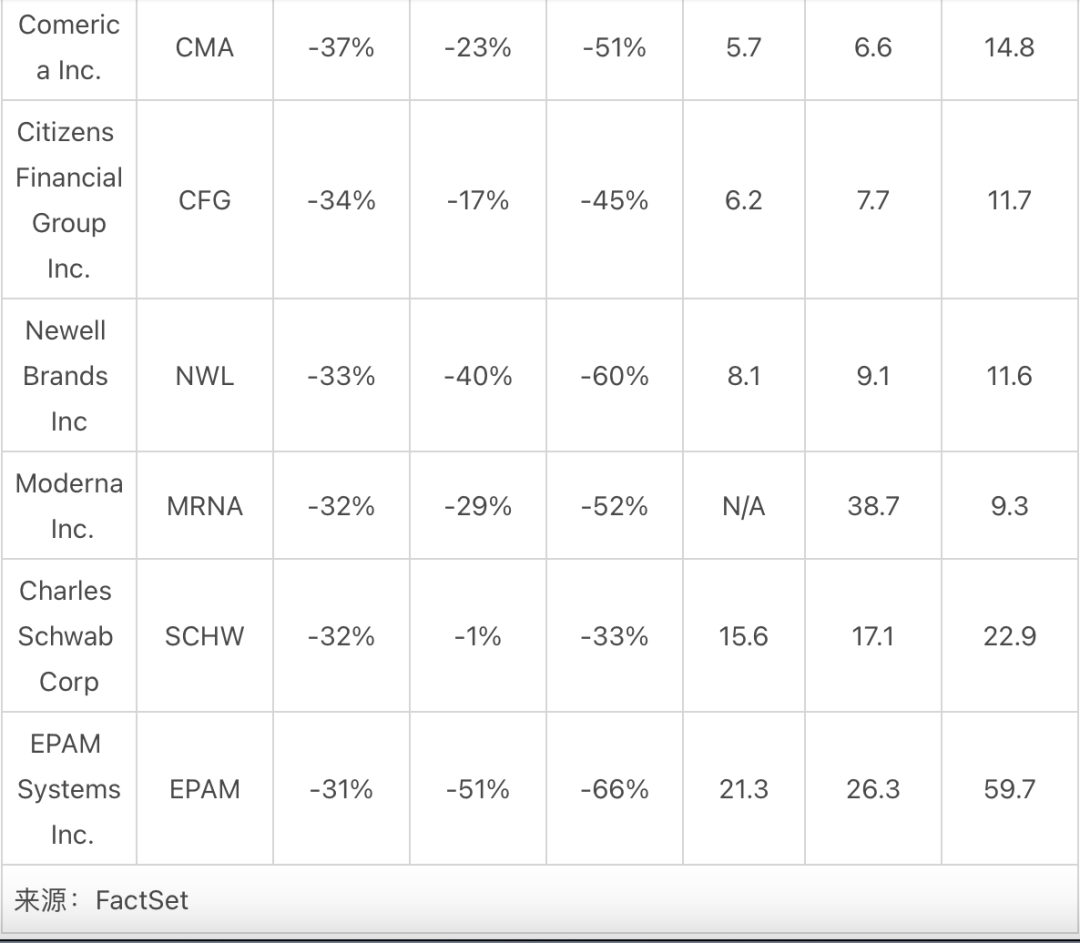Click the 59.7 value in EPAM row
The image size is (1080, 943).
coord(1010,789)
